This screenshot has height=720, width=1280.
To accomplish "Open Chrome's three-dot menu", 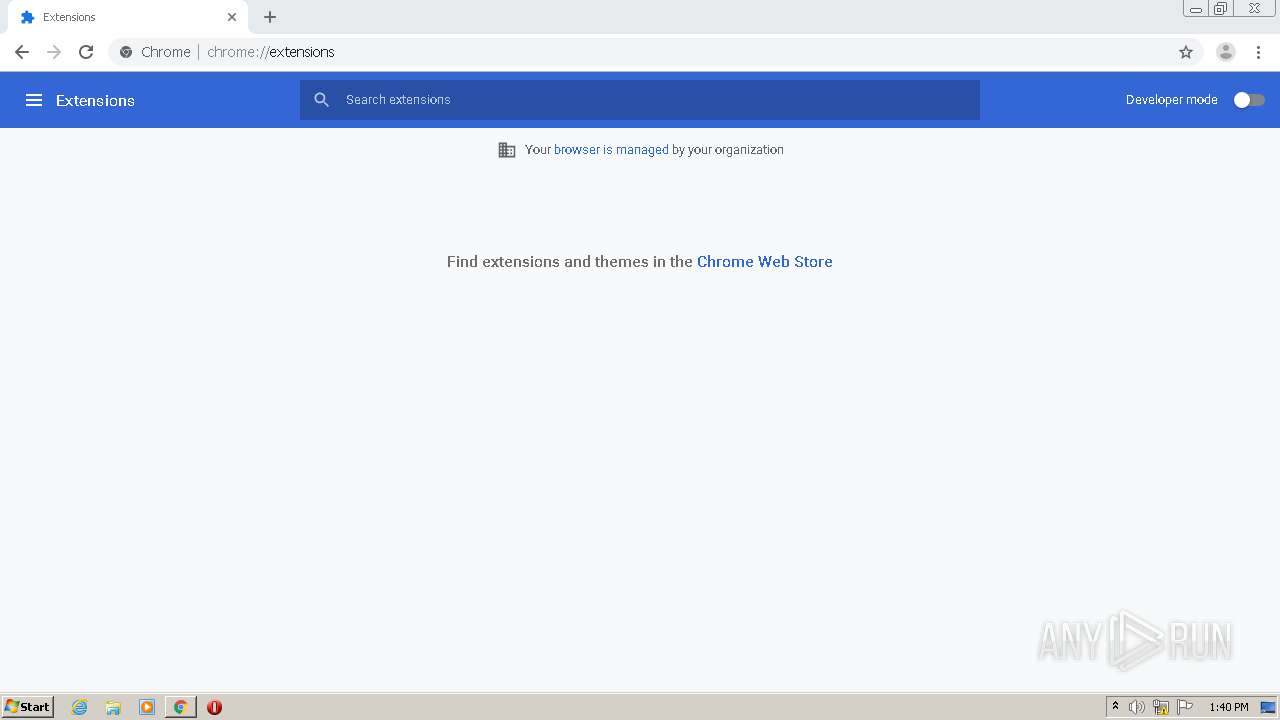I will [1259, 52].
